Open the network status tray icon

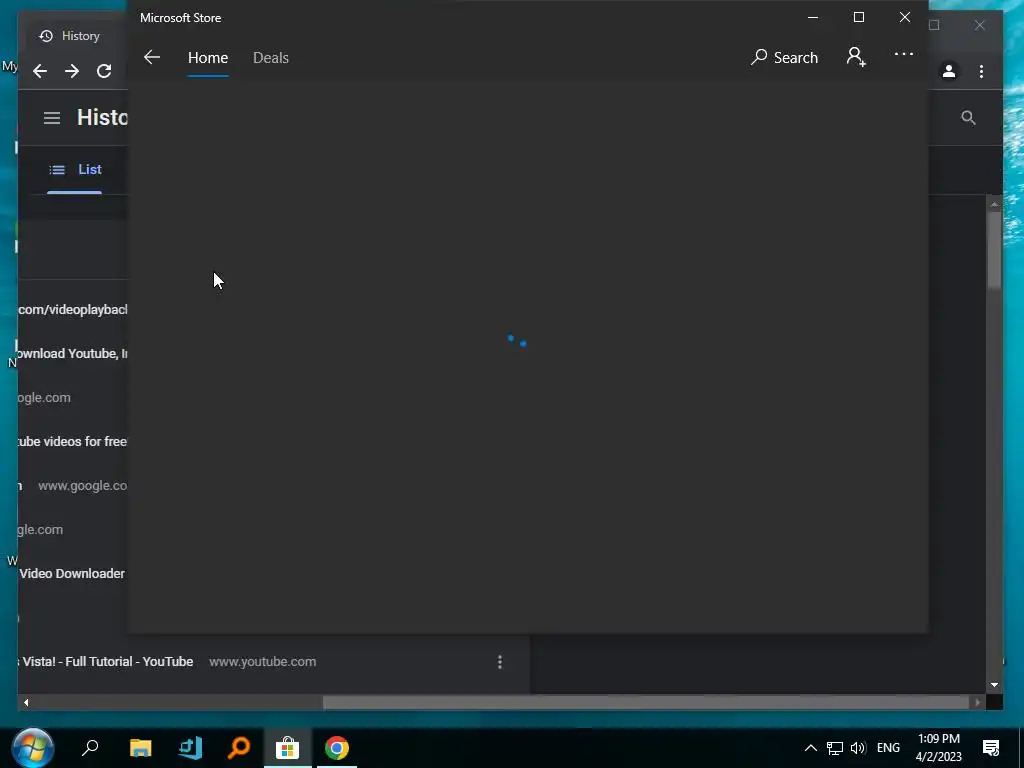pyautogui.click(x=835, y=748)
